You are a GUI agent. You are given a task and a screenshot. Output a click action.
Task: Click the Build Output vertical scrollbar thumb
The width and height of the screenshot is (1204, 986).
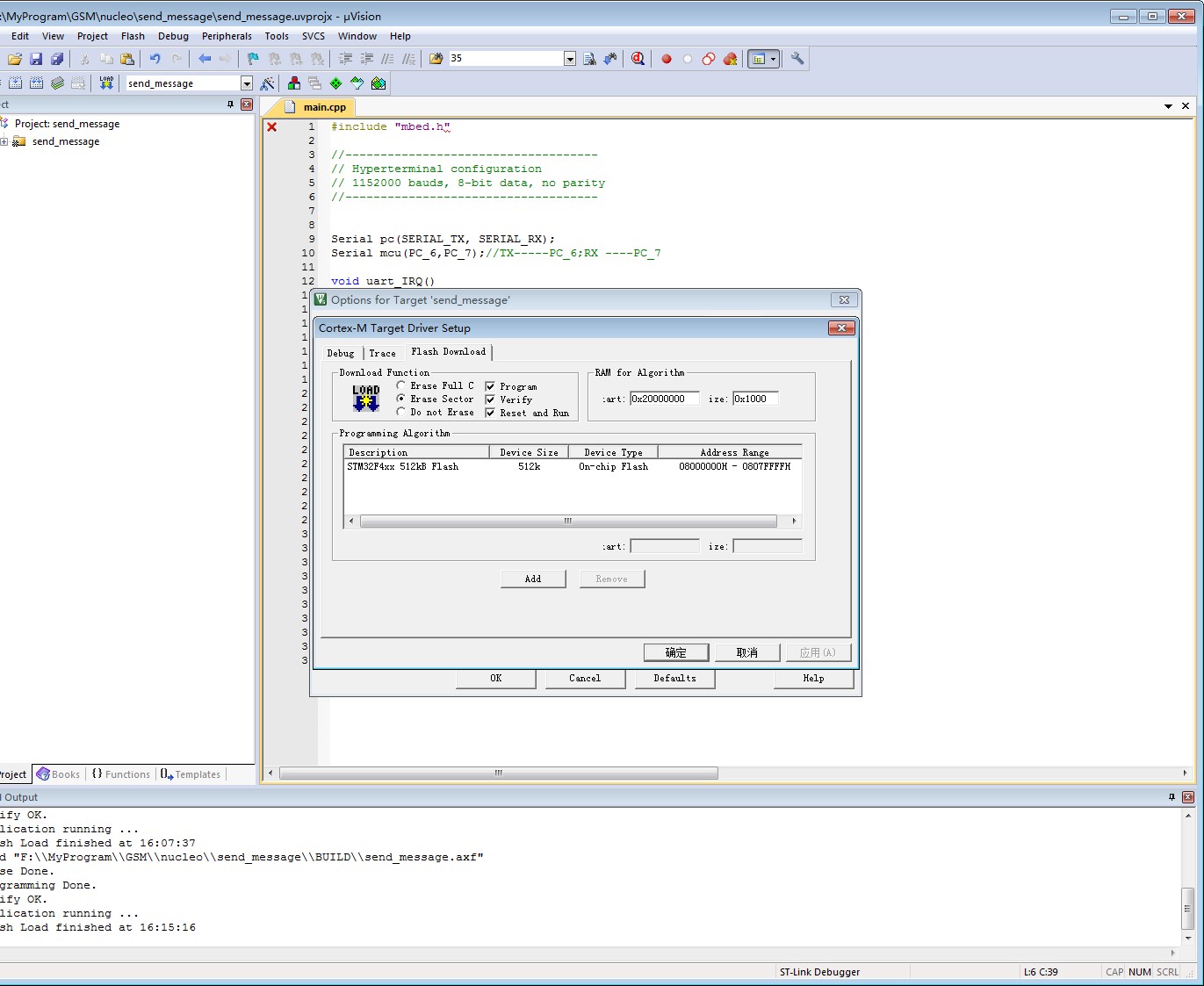1187,908
